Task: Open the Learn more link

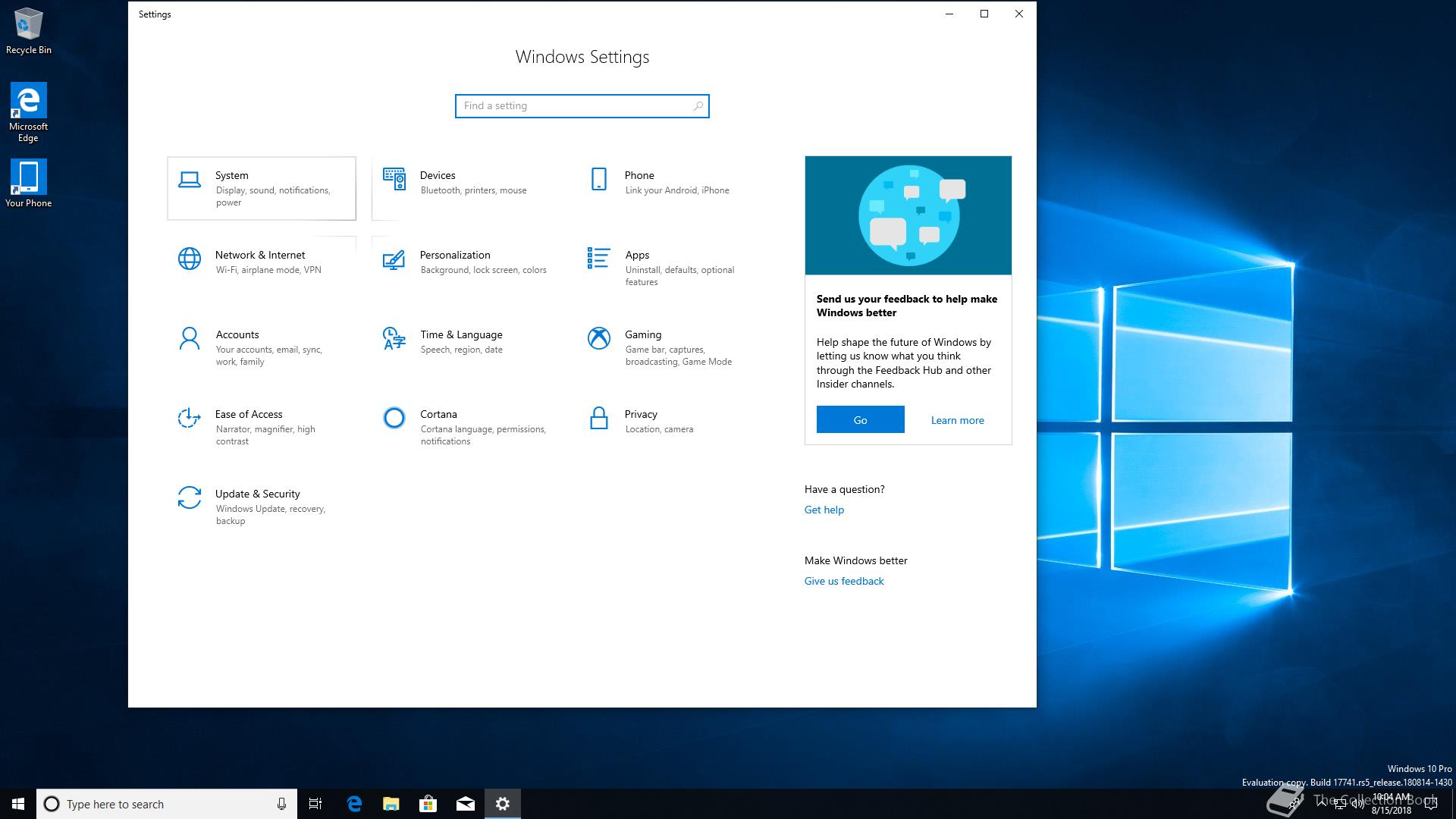Action: tap(957, 420)
